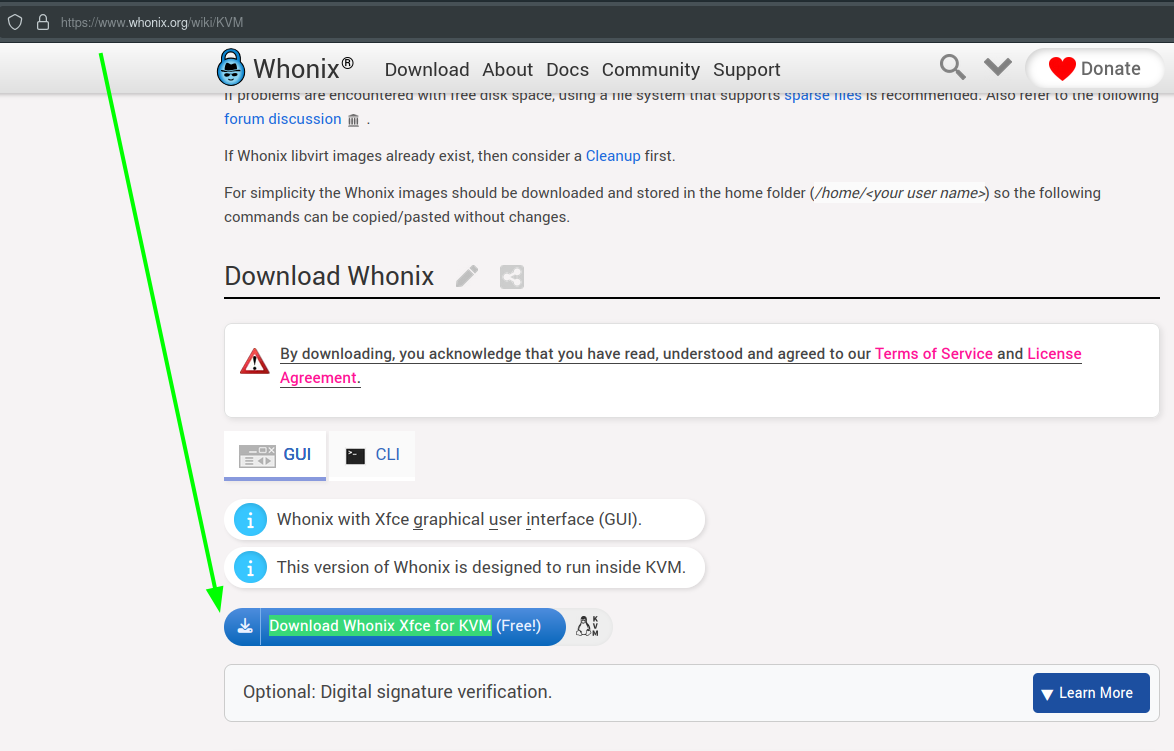Click the Linux KVM penguin icon
The width and height of the screenshot is (1174, 751).
[588, 626]
